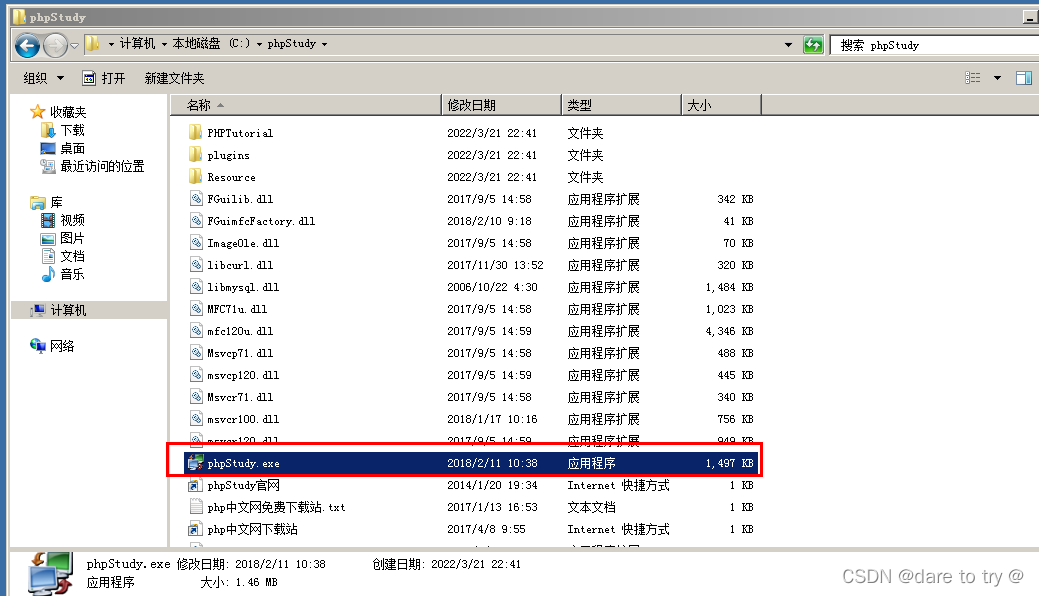Select mfc120u.dll file icon
The width and height of the screenshot is (1039, 596).
click(195, 330)
